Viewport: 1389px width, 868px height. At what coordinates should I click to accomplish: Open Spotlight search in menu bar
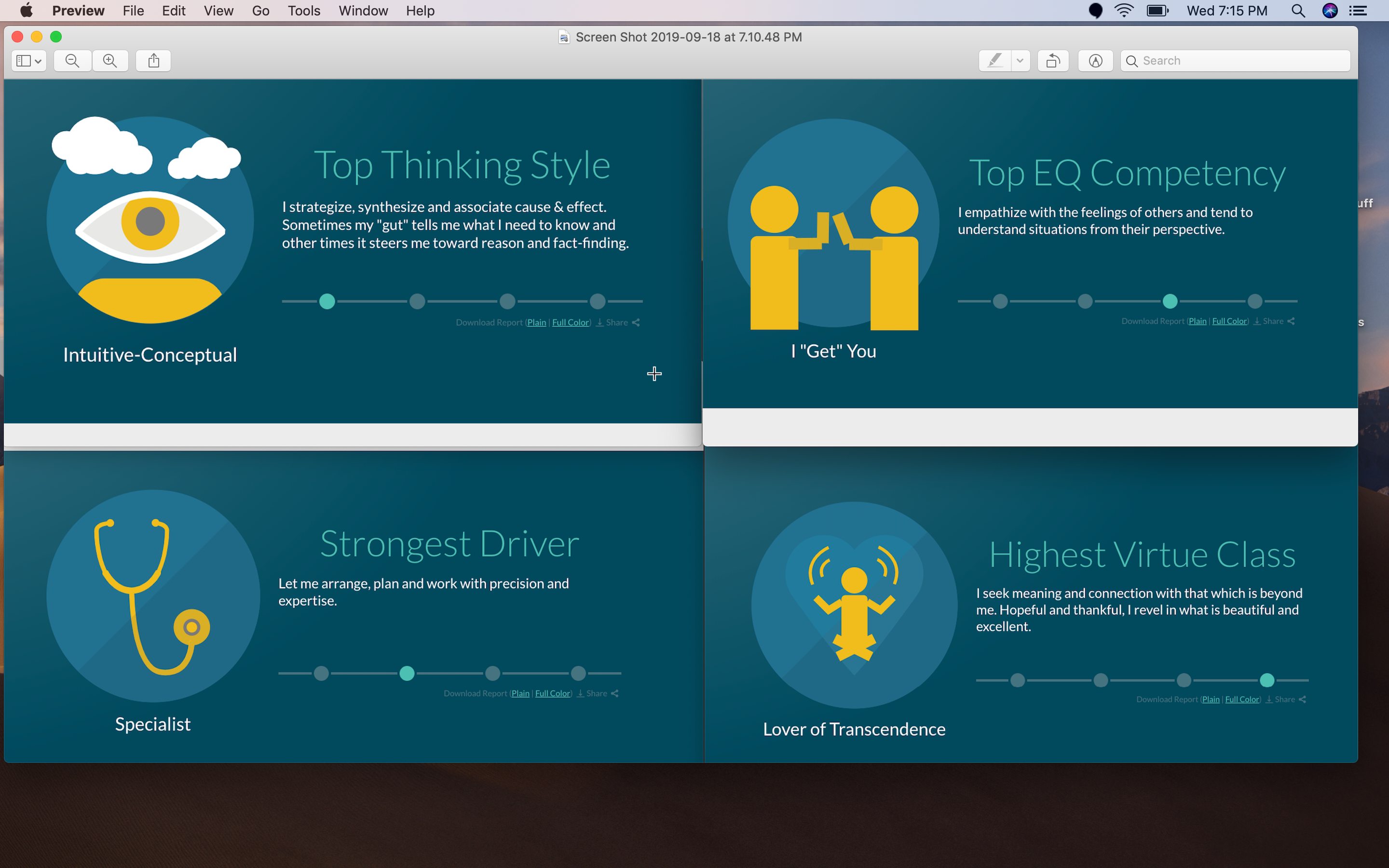point(1298,11)
